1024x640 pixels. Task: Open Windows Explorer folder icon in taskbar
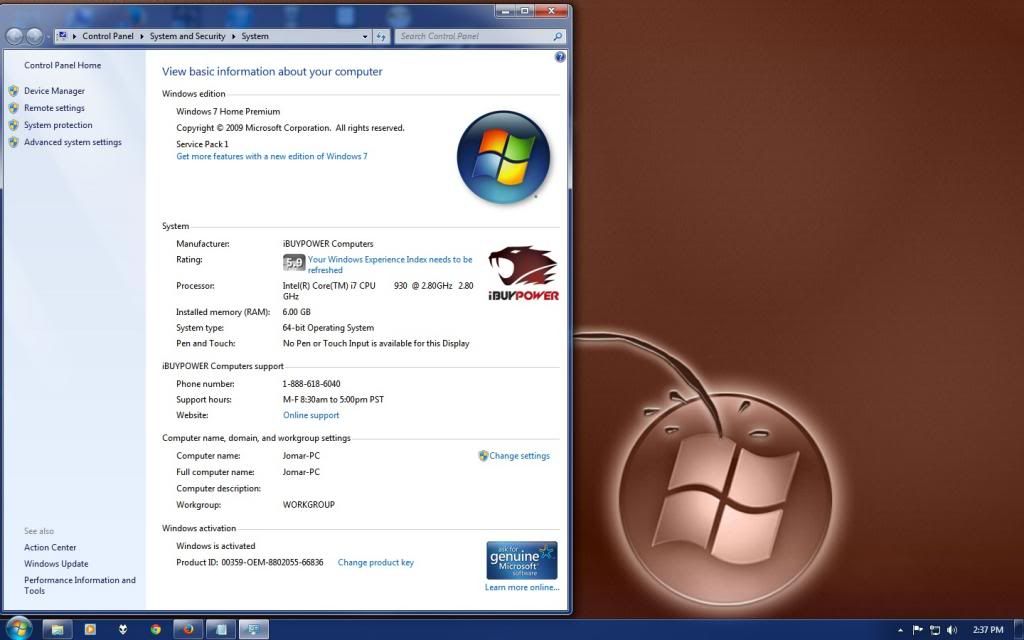[x=57, y=629]
